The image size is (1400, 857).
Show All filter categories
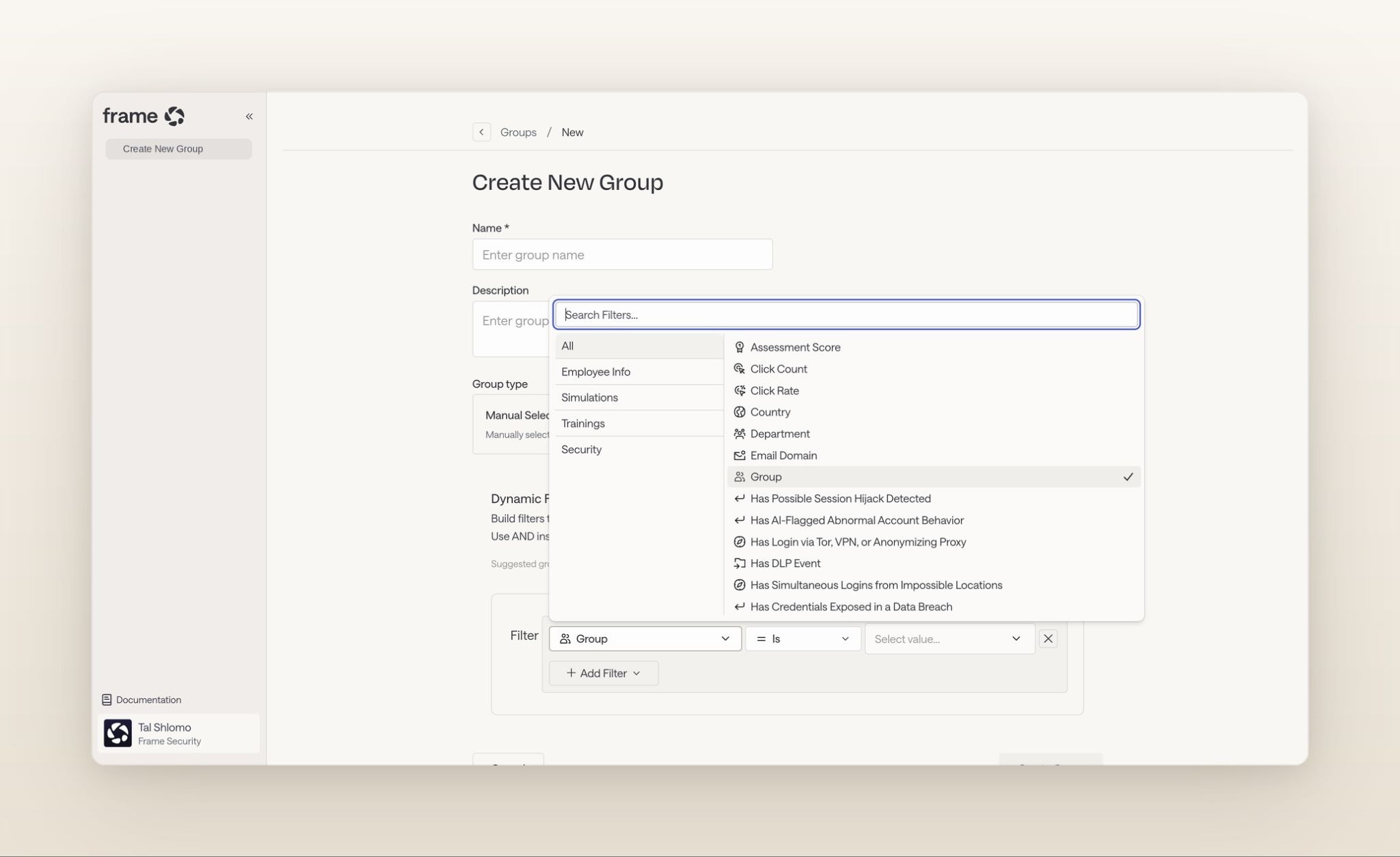(x=639, y=346)
